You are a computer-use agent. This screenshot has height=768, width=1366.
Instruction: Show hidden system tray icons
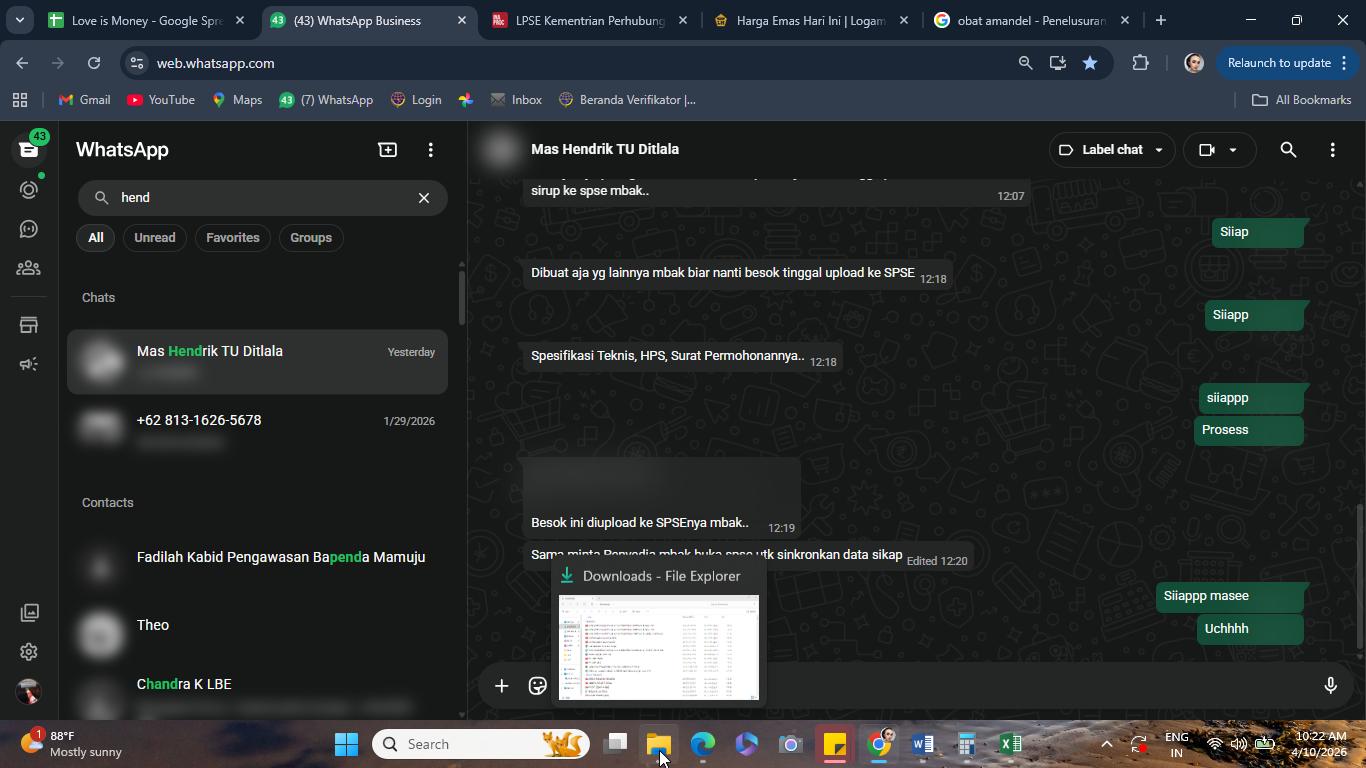[x=1106, y=744]
